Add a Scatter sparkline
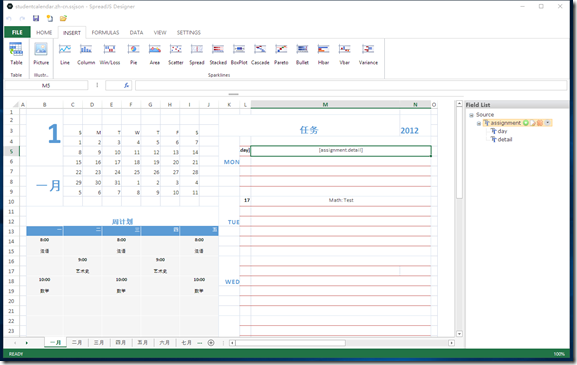Image resolution: width=577 pixels, height=365 pixels. click(x=176, y=54)
